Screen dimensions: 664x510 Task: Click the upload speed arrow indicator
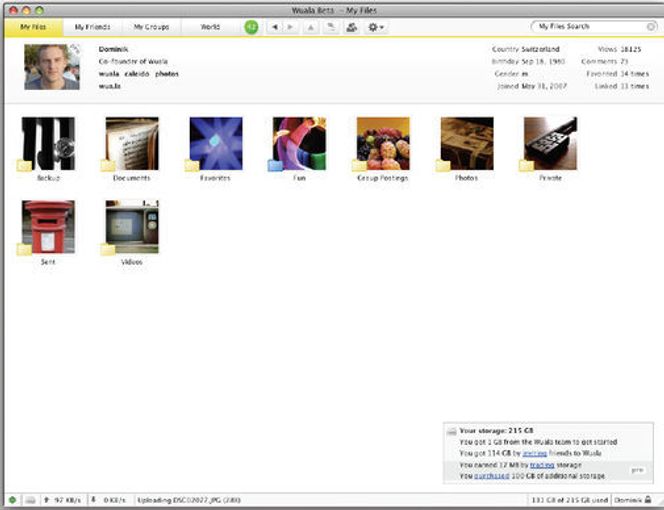[47, 500]
